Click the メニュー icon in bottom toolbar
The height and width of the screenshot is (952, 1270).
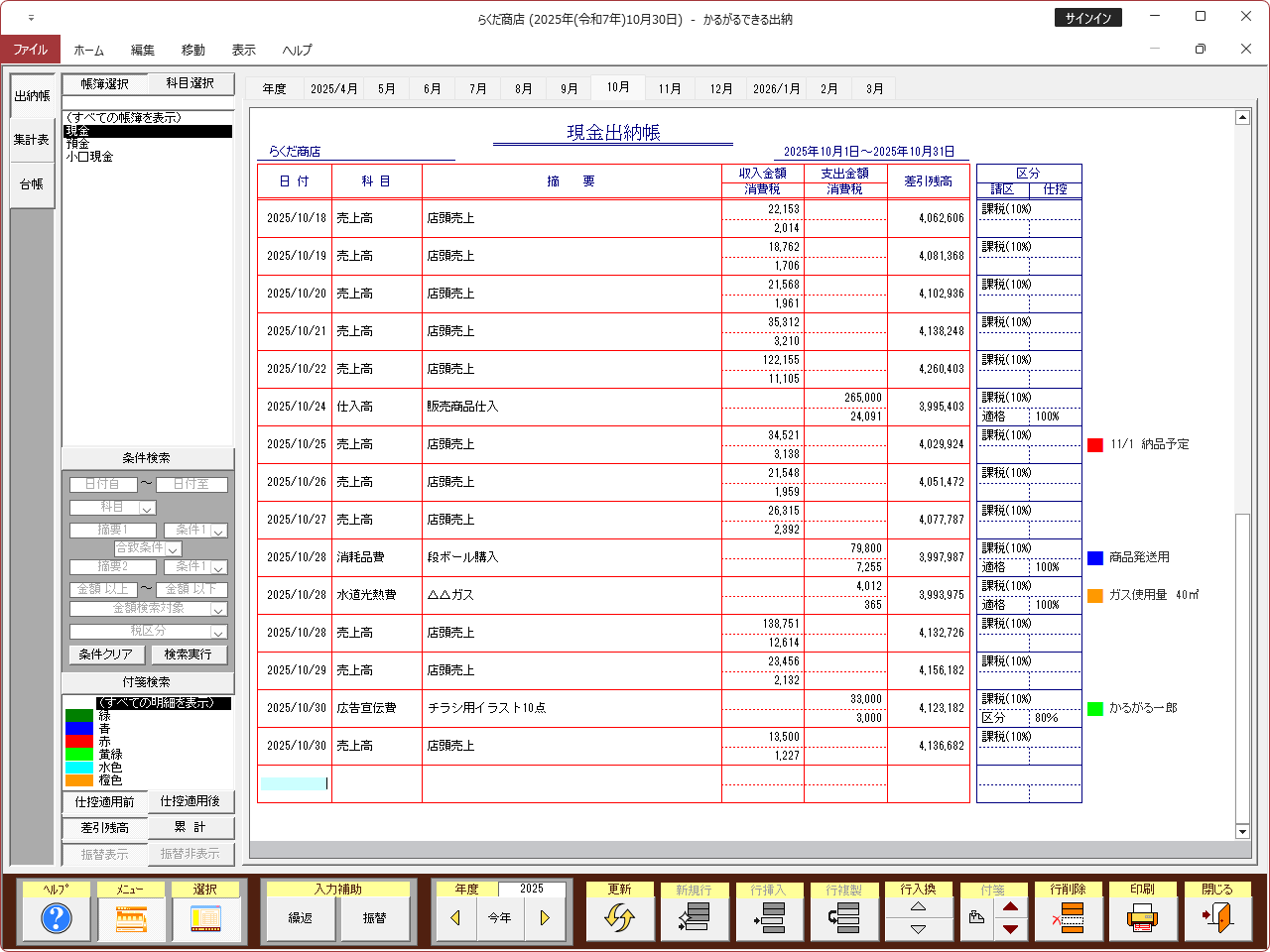pos(131,918)
